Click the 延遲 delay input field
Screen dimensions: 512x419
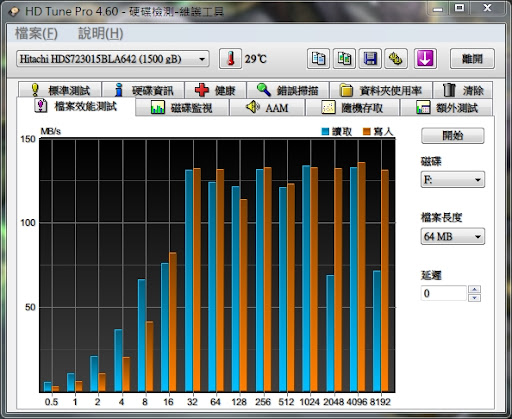coord(443,293)
